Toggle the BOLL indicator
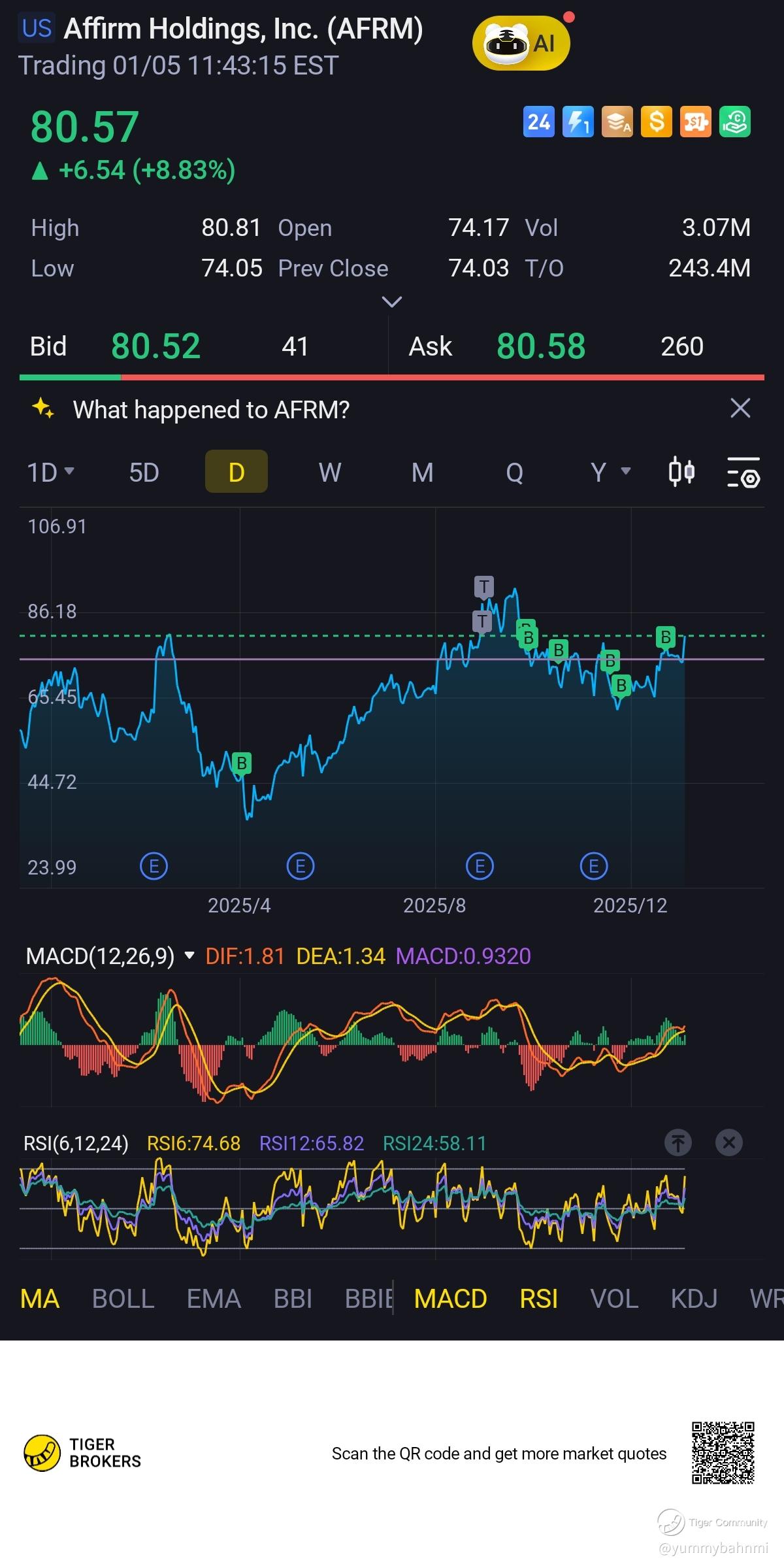The width and height of the screenshot is (784, 1566). pos(123,1299)
